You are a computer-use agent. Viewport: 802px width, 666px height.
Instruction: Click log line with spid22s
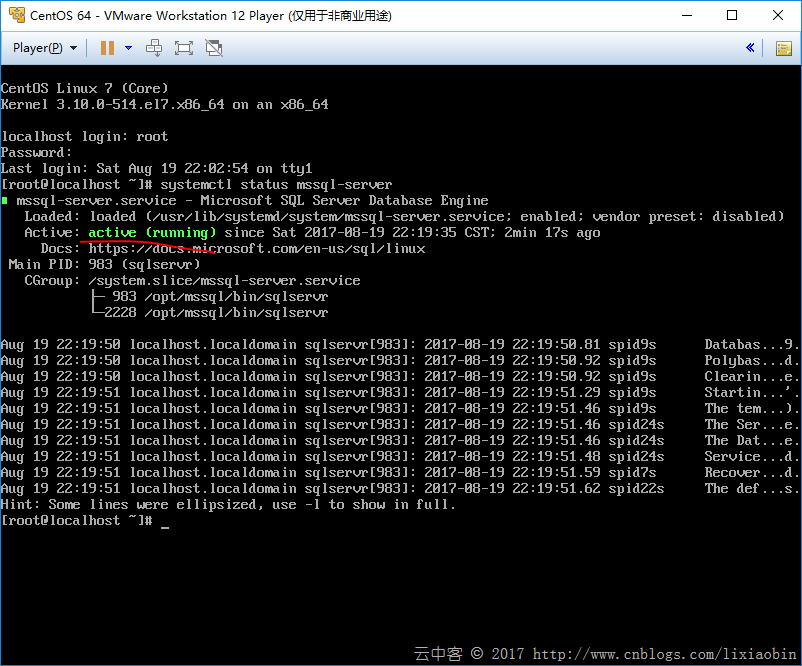click(x=399, y=489)
